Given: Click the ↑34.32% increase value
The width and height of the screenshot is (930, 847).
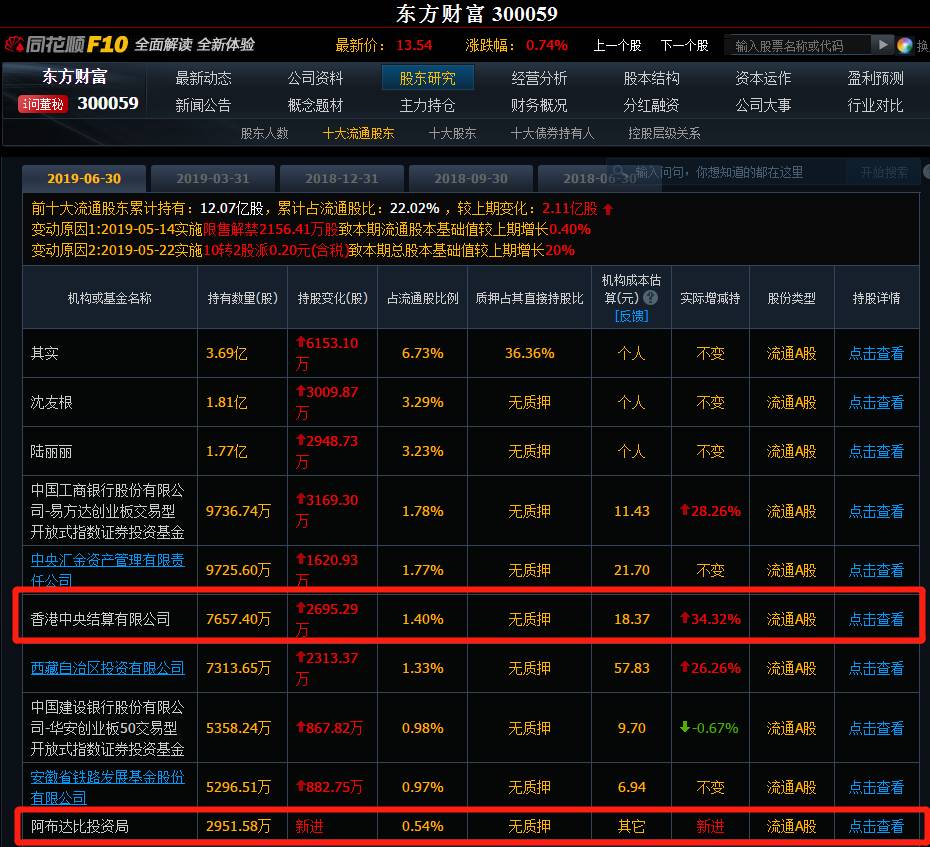Looking at the screenshot, I should tap(710, 619).
